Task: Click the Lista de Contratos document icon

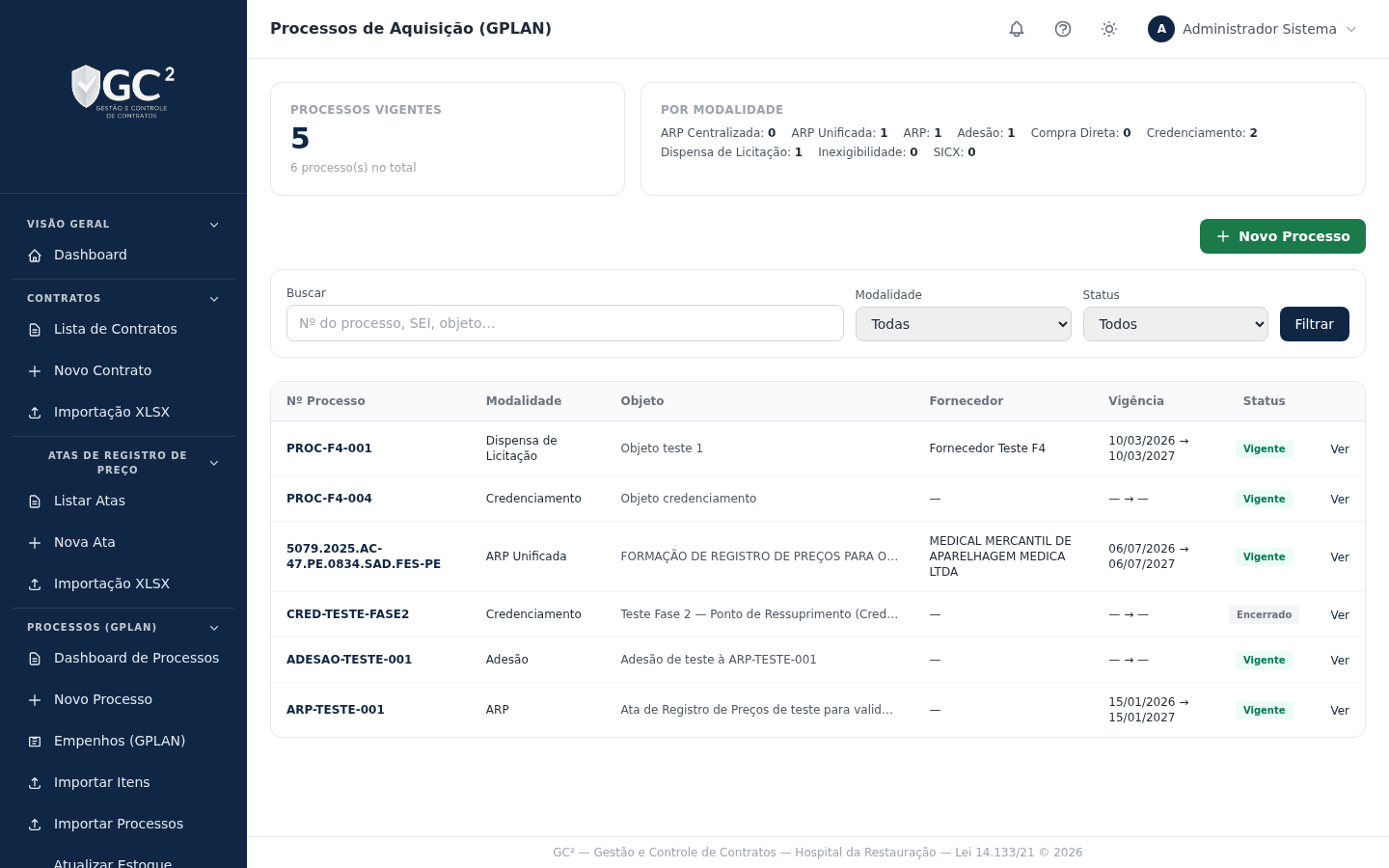Action: 35,330
